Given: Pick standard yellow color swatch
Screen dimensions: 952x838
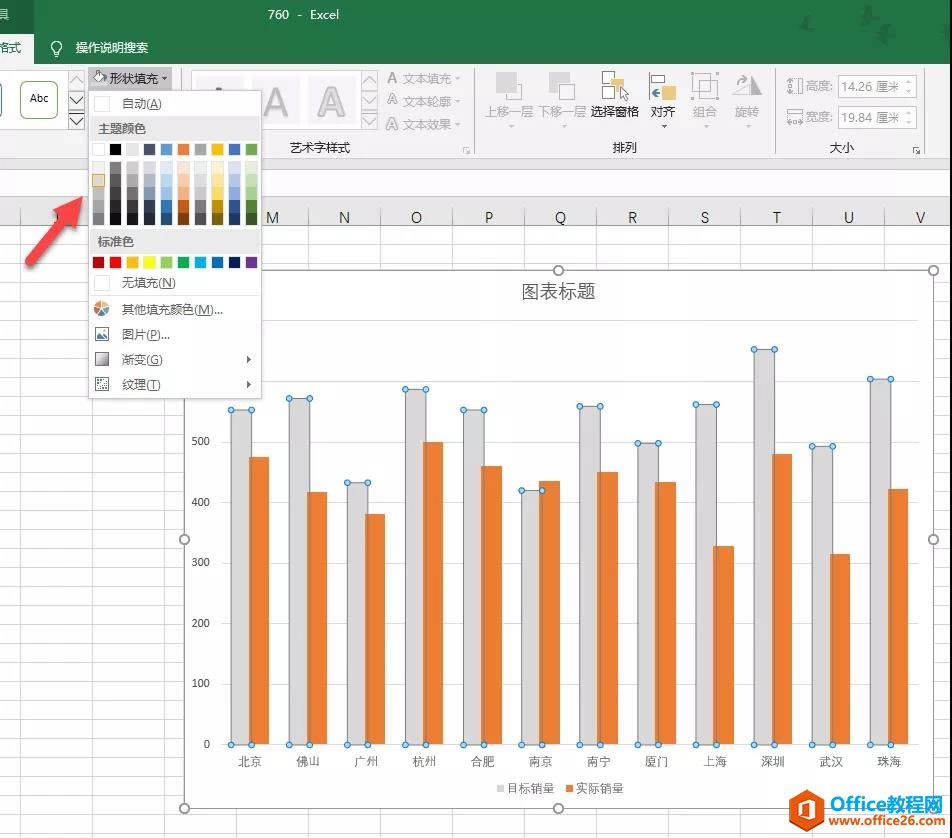Looking at the screenshot, I should click(149, 262).
